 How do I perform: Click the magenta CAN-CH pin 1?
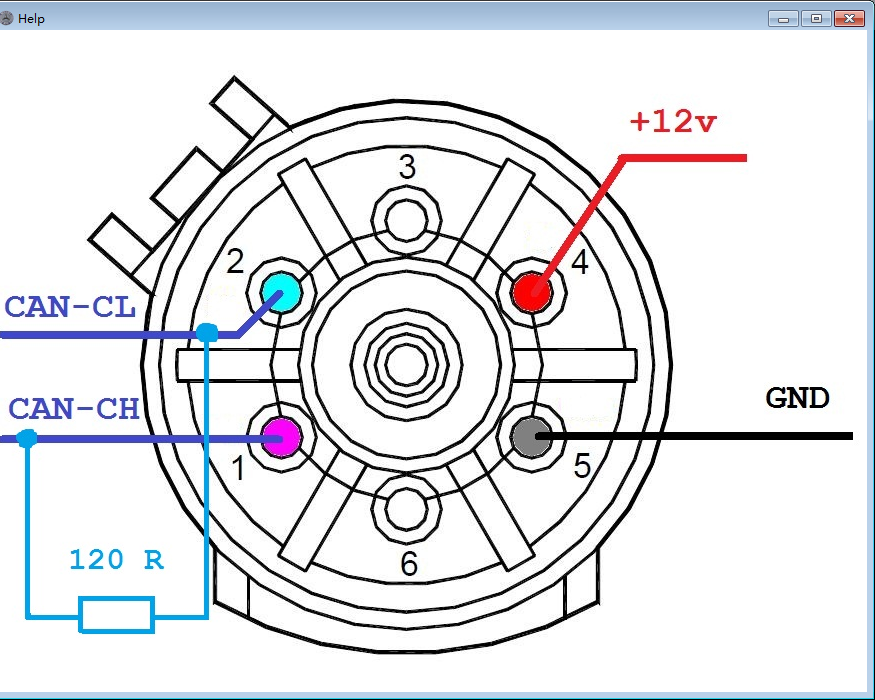pos(281,436)
